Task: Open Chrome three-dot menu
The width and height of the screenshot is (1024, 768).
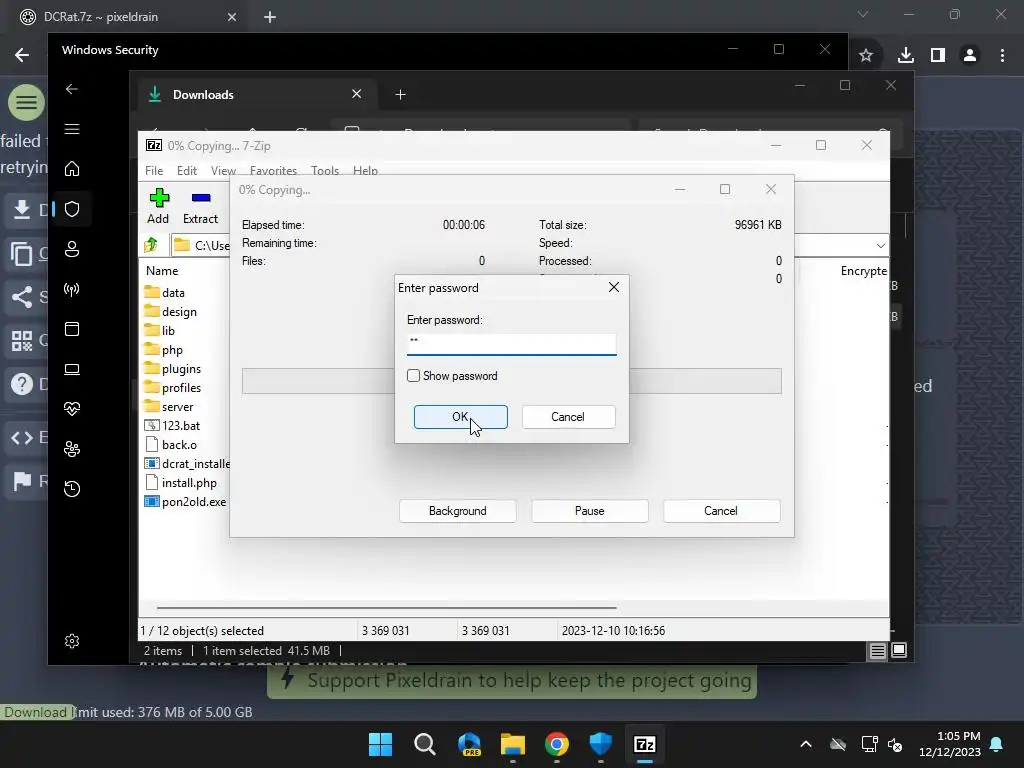Action: tap(1002, 56)
